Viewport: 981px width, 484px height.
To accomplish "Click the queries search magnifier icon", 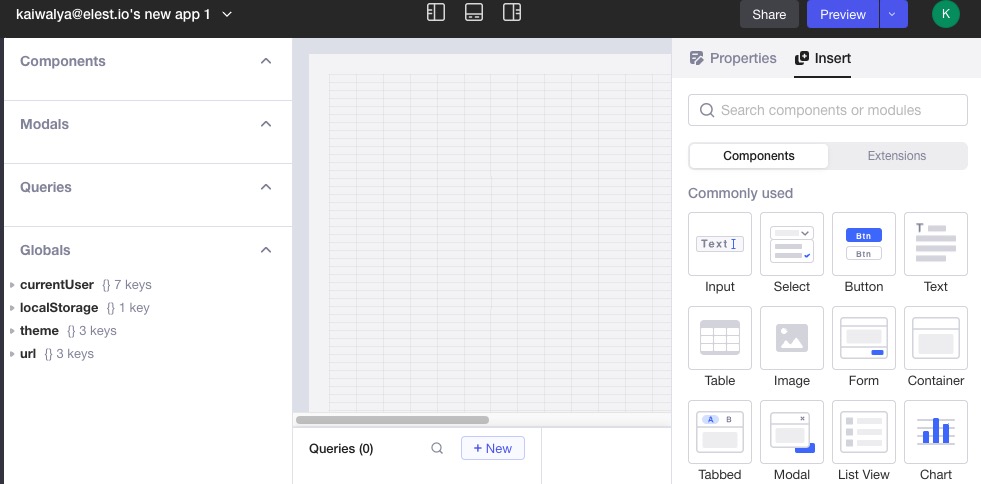I will tap(437, 448).
